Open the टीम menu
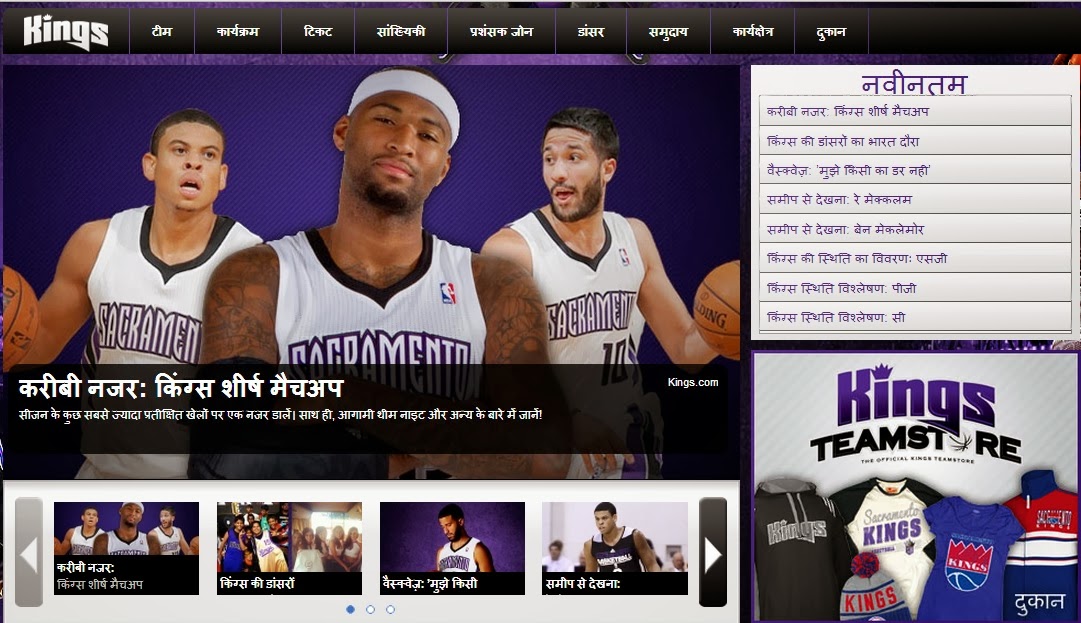 coord(162,32)
